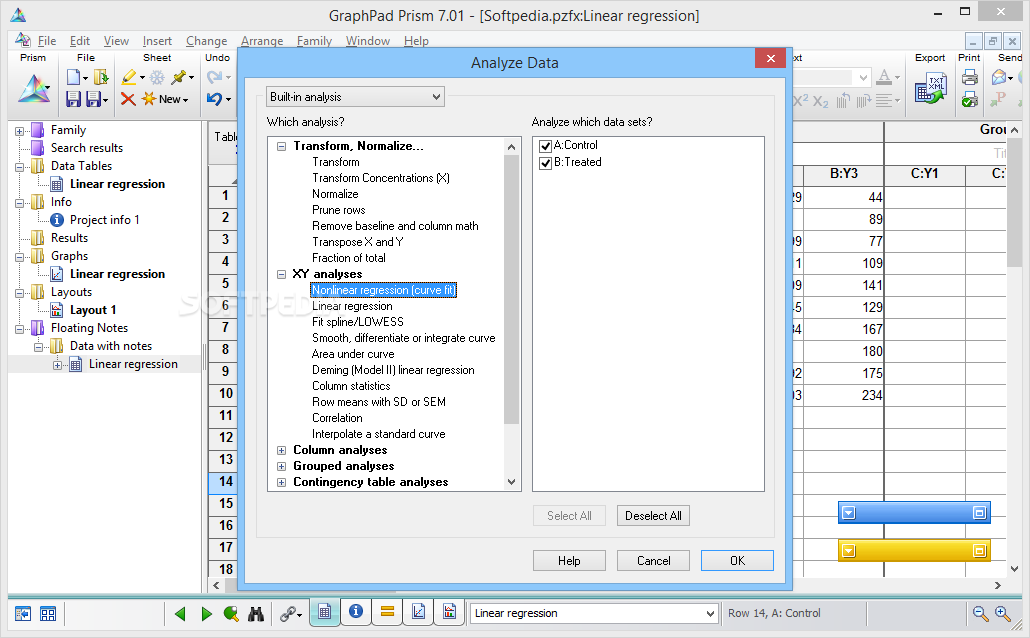1030x638 pixels.
Task: Click the chain link icon in status bar
Action: [288, 614]
